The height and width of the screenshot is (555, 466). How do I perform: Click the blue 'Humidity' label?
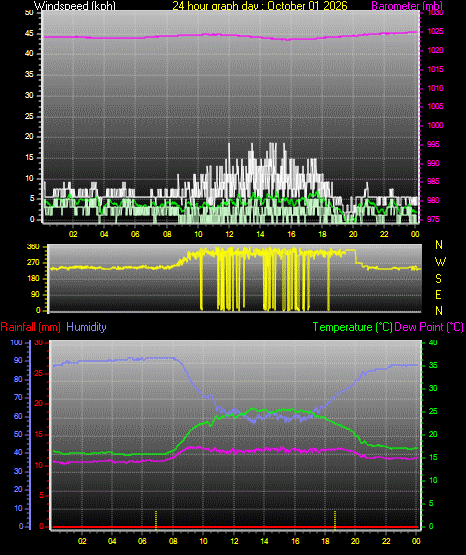pyautogui.click(x=86, y=327)
